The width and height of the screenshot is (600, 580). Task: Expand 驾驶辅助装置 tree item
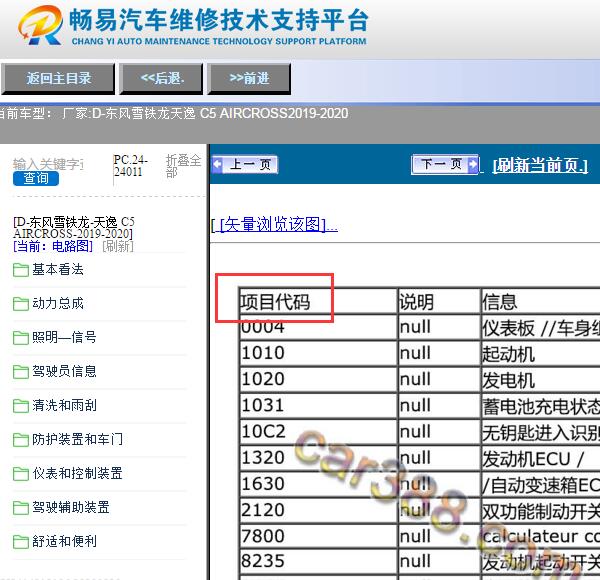pos(71,507)
